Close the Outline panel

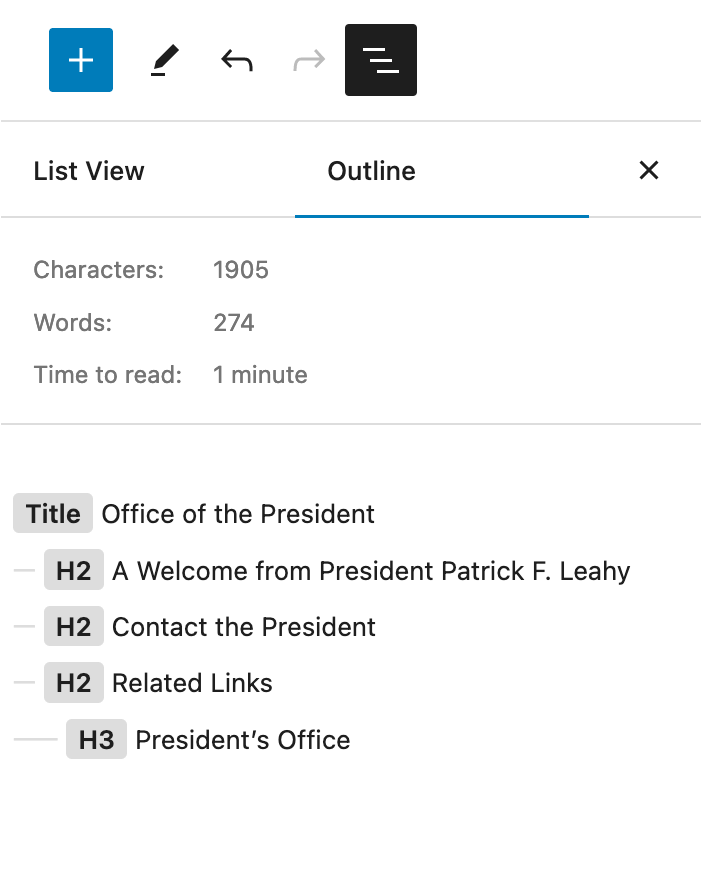(649, 171)
